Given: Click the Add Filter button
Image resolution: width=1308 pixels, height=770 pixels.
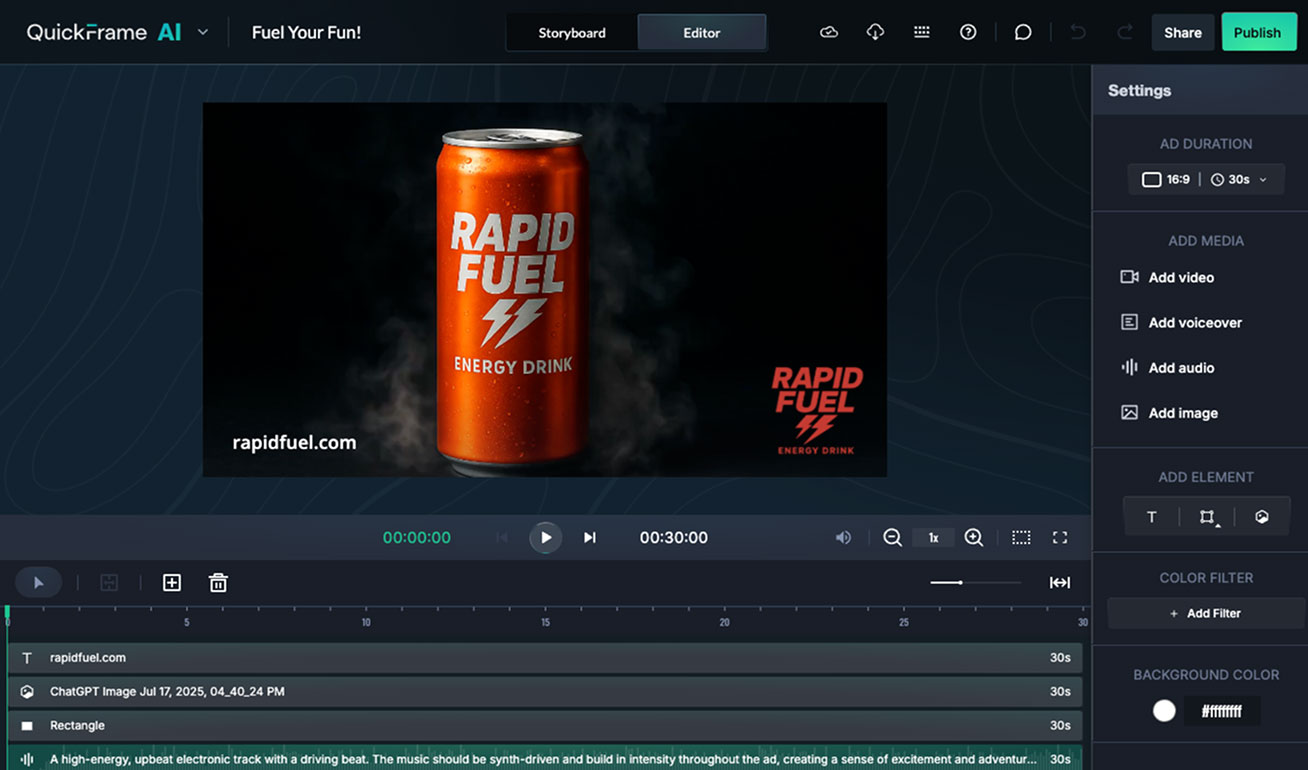Looking at the screenshot, I should point(1205,614).
